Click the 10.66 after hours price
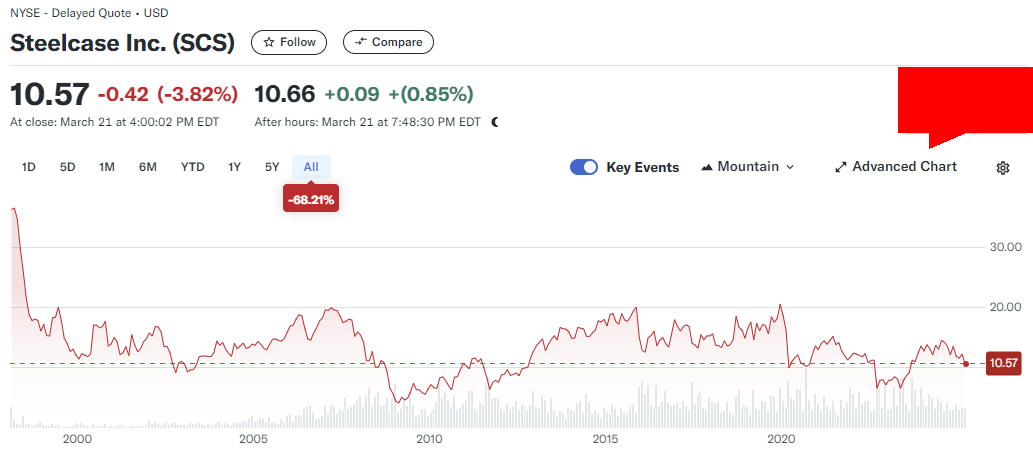 [x=285, y=95]
